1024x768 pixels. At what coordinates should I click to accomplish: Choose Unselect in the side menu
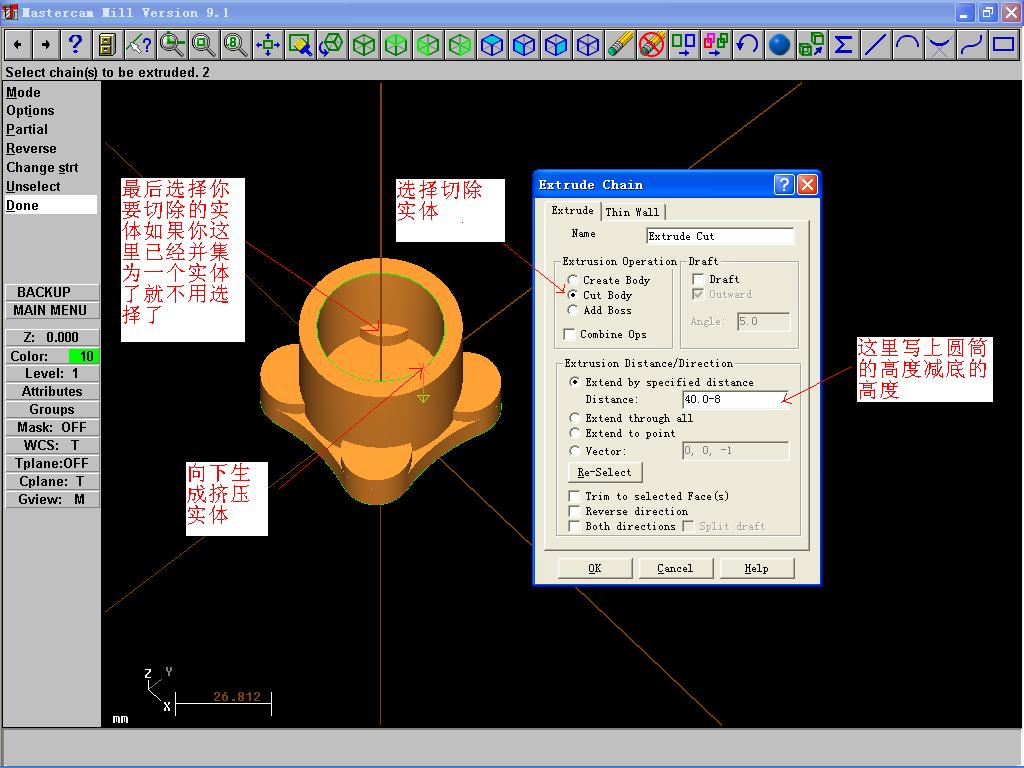coord(33,186)
